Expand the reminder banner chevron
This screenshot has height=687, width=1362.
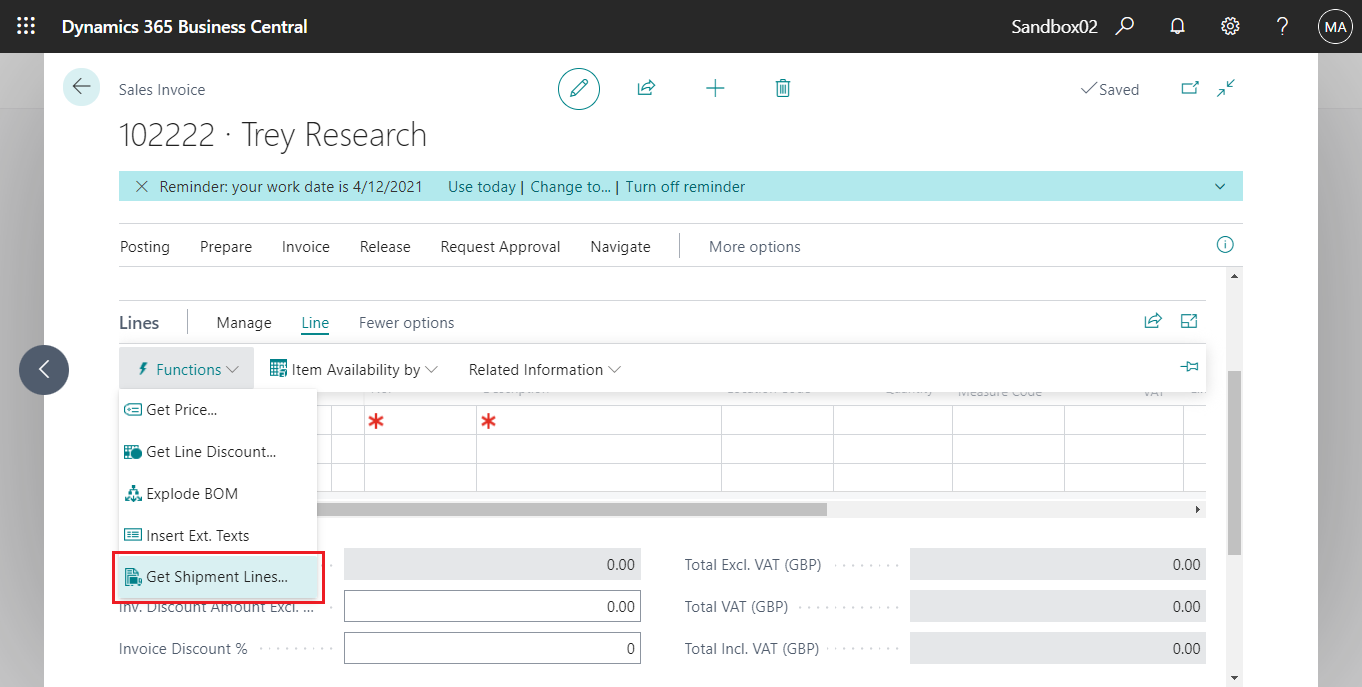1219,186
